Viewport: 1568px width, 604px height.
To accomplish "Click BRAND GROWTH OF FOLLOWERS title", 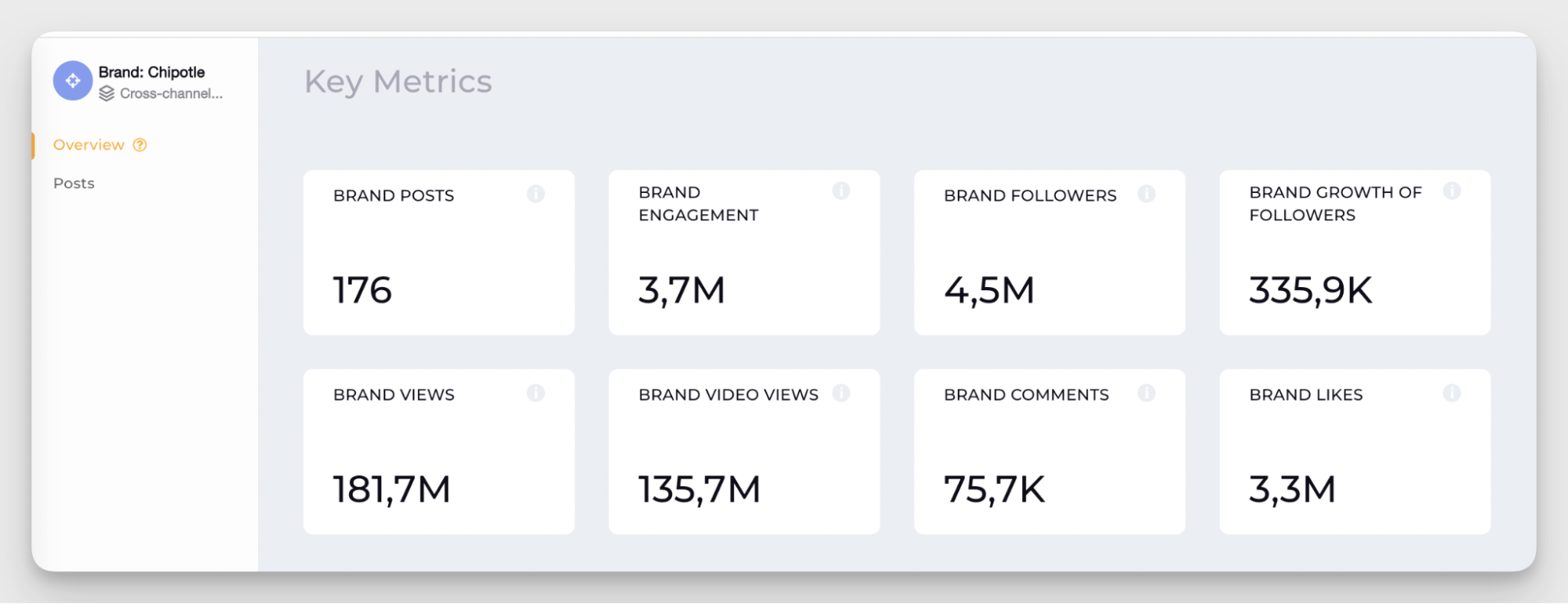I will click(x=1335, y=204).
